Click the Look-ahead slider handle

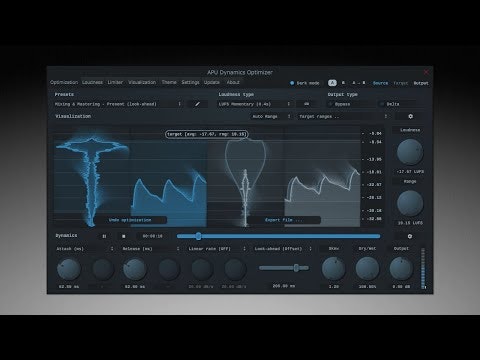tap(296, 268)
